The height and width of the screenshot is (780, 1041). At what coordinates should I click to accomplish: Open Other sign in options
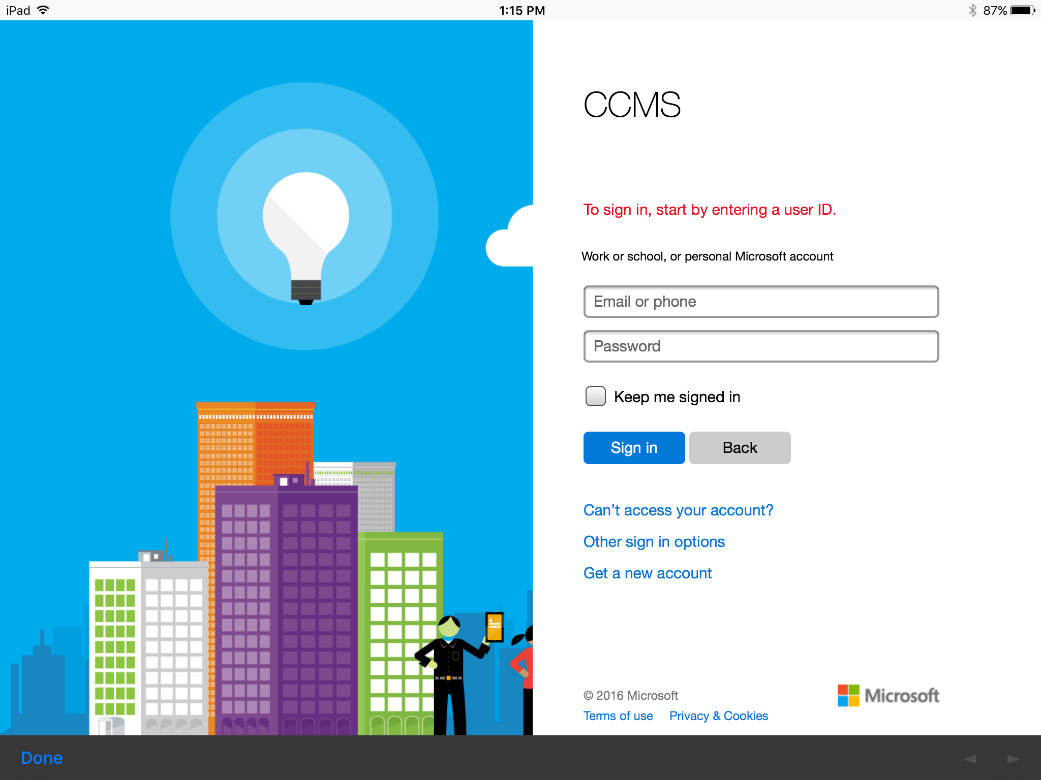coord(654,542)
